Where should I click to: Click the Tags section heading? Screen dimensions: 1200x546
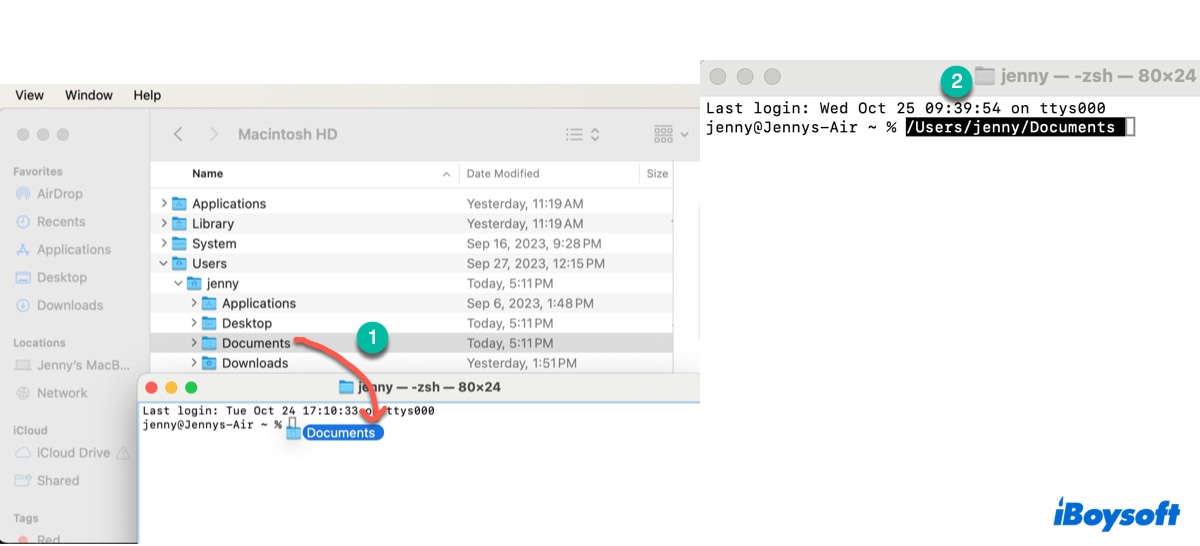[26, 518]
